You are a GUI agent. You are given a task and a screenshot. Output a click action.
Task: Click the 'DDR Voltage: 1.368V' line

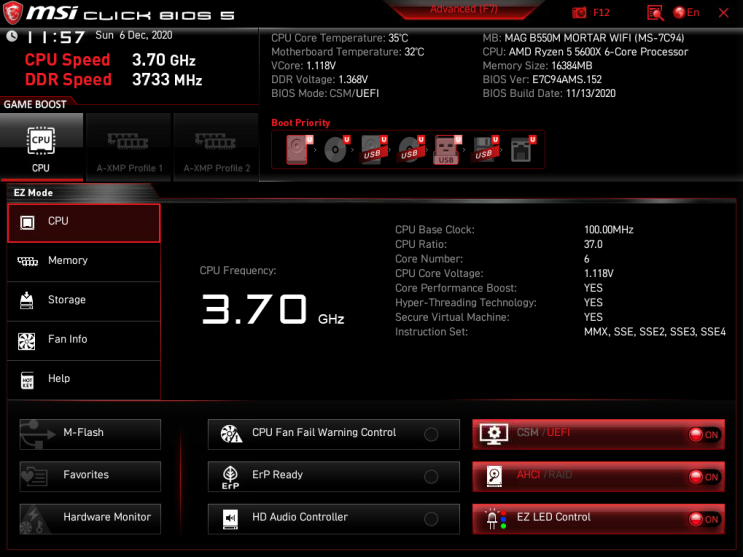tap(319, 80)
